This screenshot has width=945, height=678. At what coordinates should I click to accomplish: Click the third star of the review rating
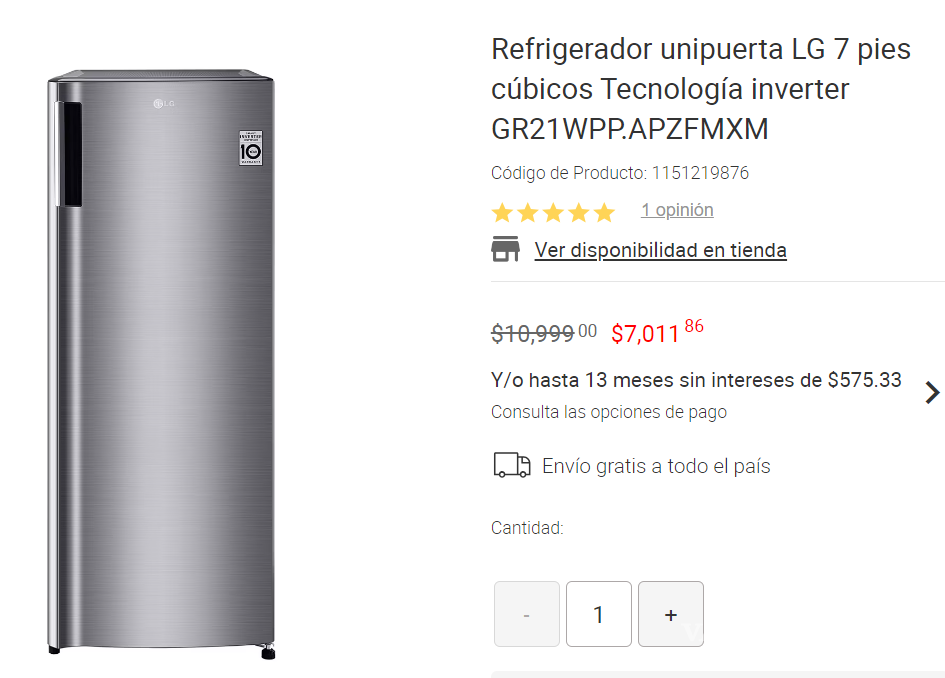(x=552, y=211)
